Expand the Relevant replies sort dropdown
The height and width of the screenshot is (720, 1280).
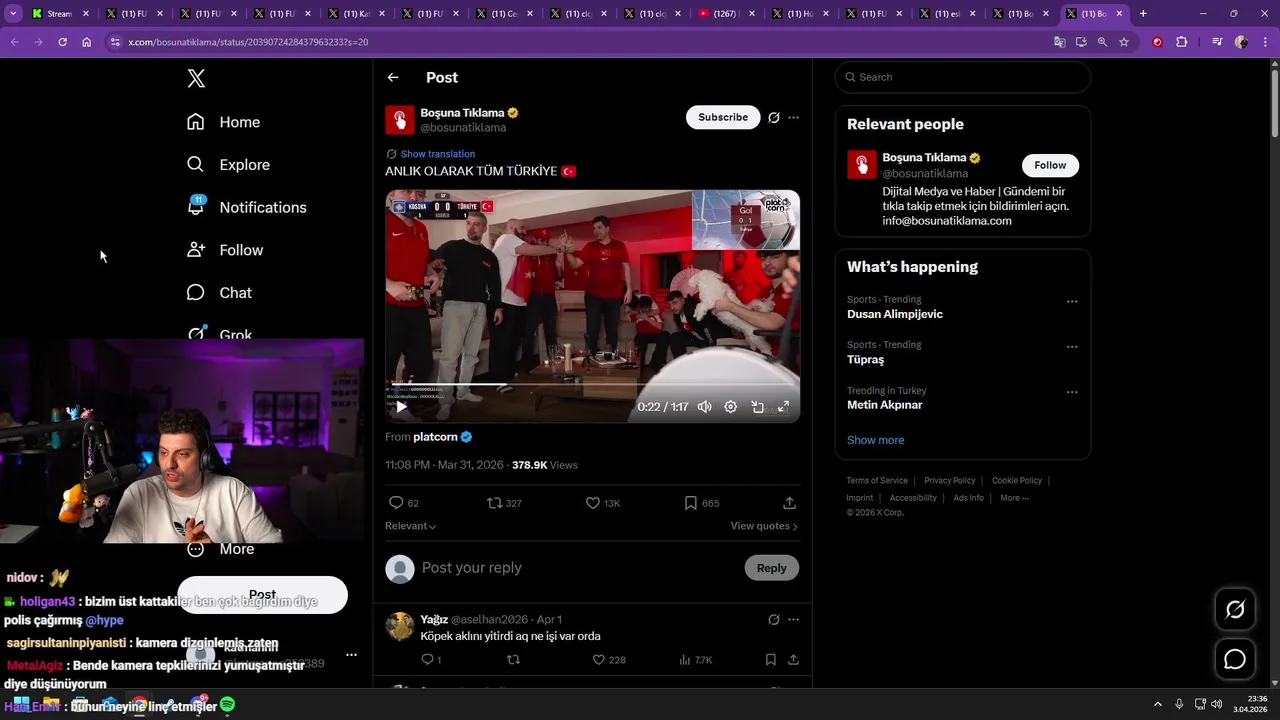[x=410, y=526]
